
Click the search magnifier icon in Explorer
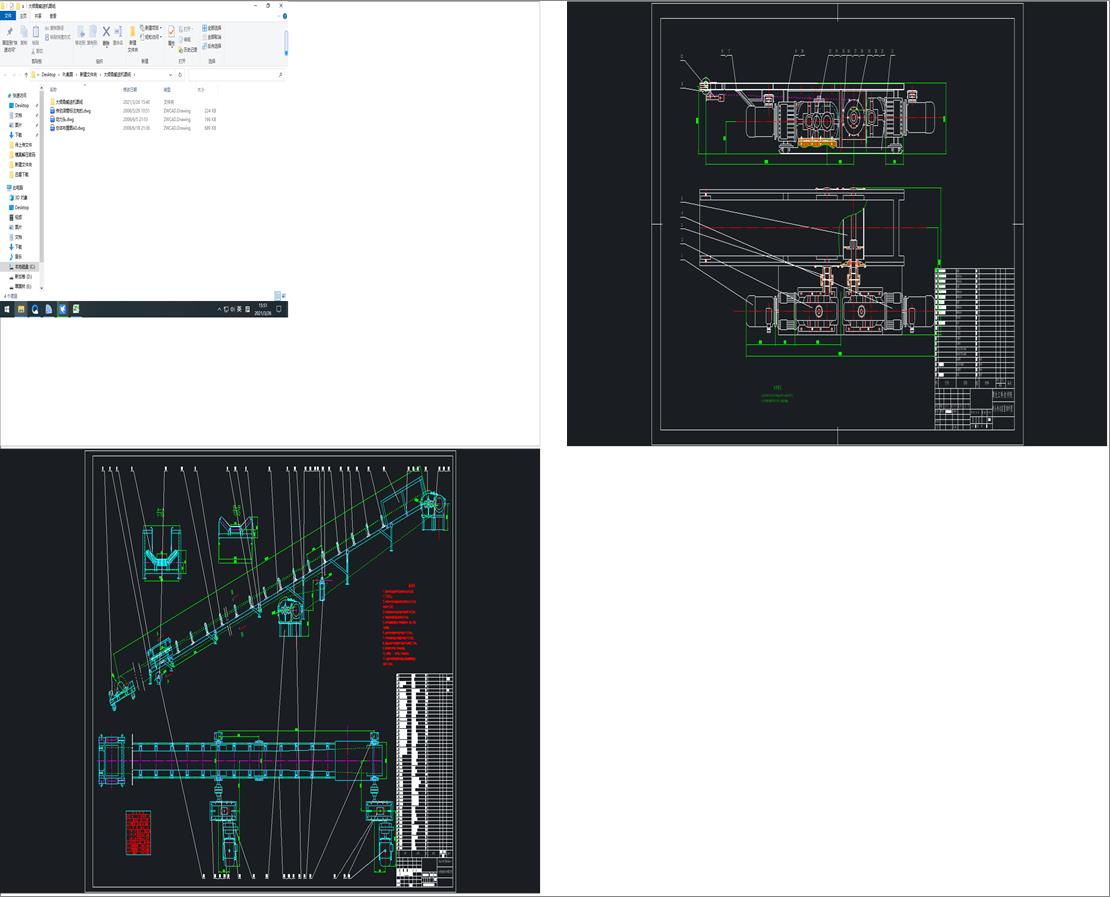tap(280, 74)
